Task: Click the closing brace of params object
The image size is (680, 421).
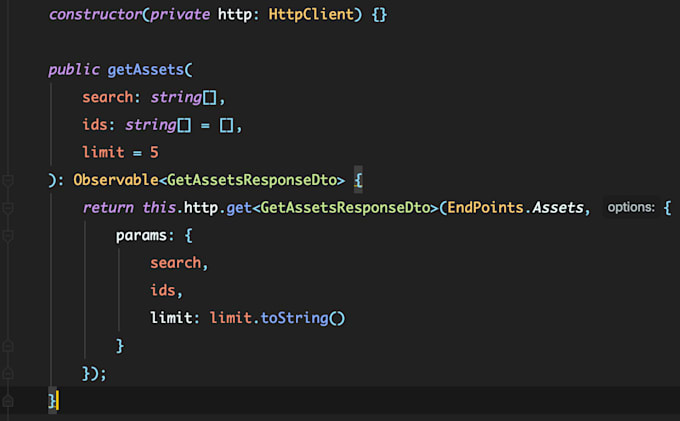Action: (120, 346)
